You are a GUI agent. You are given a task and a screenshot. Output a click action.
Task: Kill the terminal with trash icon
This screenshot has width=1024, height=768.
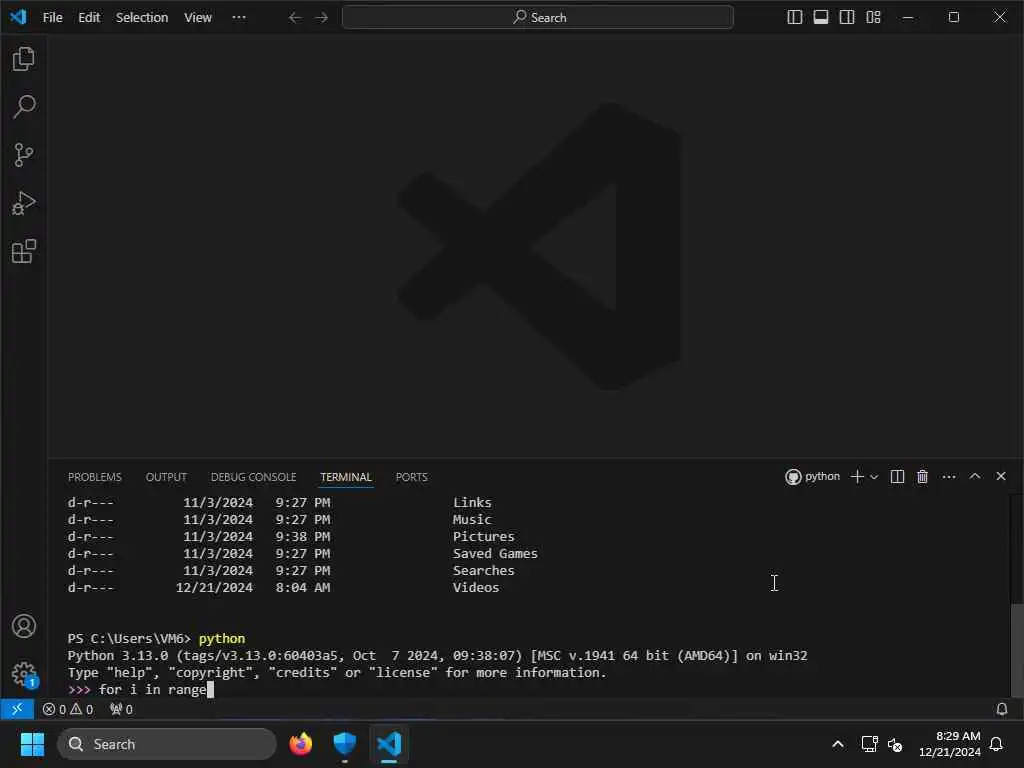[x=922, y=477]
